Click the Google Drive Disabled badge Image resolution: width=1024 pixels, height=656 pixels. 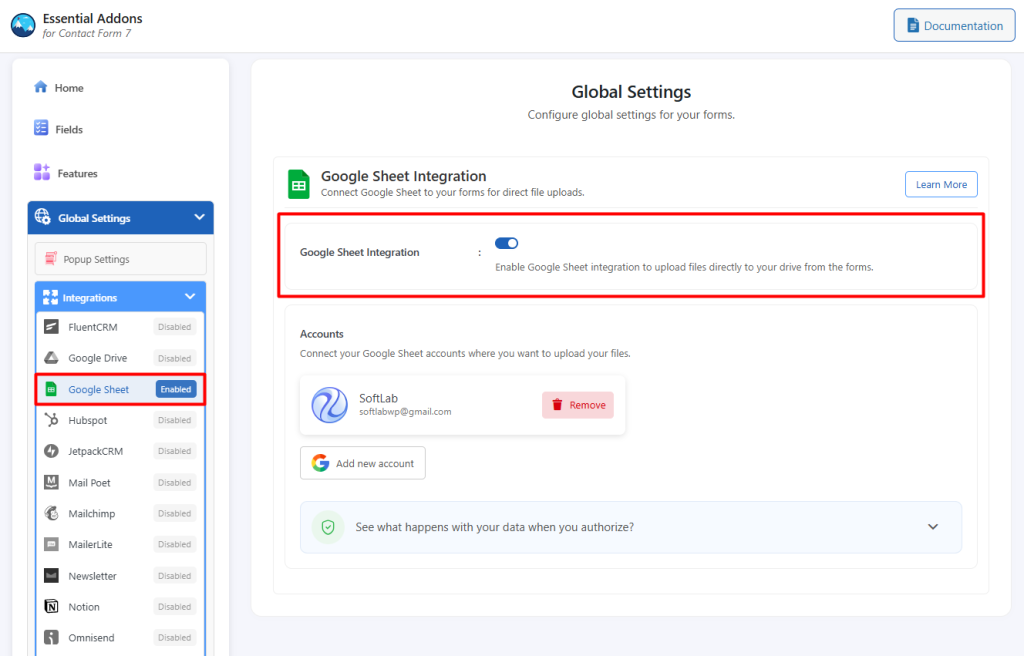pos(174,358)
